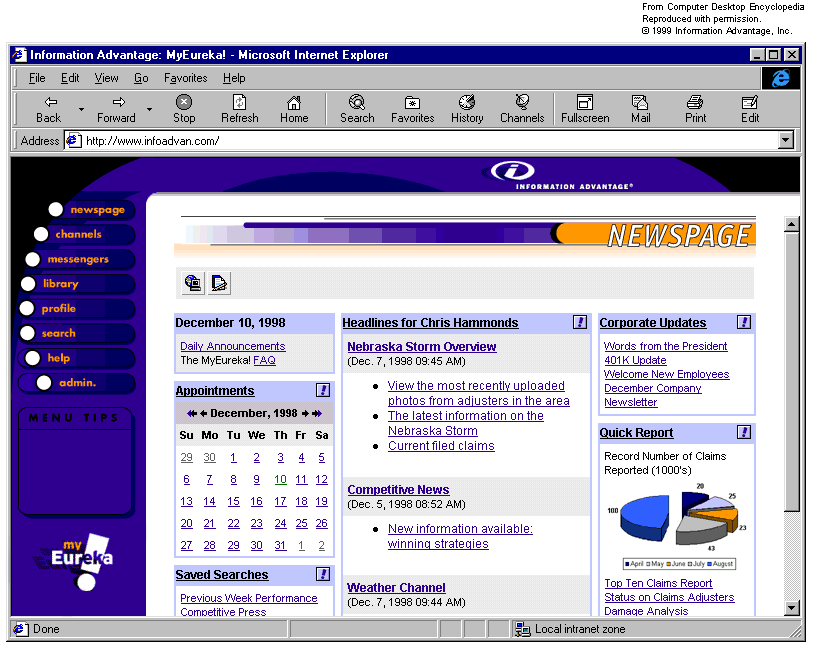Image resolution: width=814 pixels, height=651 pixels.
Task: Open the Favorites toolbar button
Action: 413,110
